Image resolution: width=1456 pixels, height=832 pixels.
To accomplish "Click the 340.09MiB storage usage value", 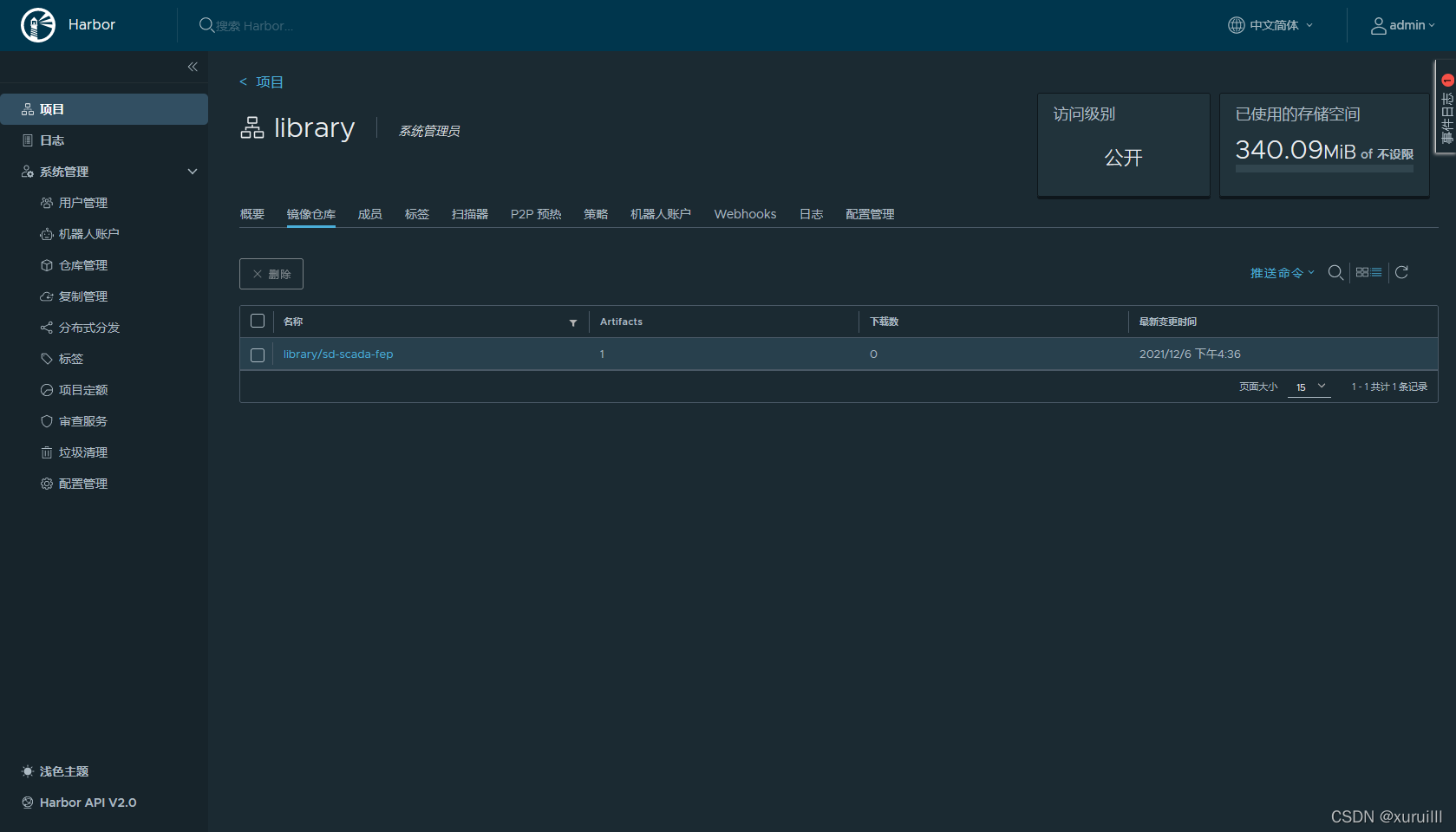I will click(x=1296, y=150).
